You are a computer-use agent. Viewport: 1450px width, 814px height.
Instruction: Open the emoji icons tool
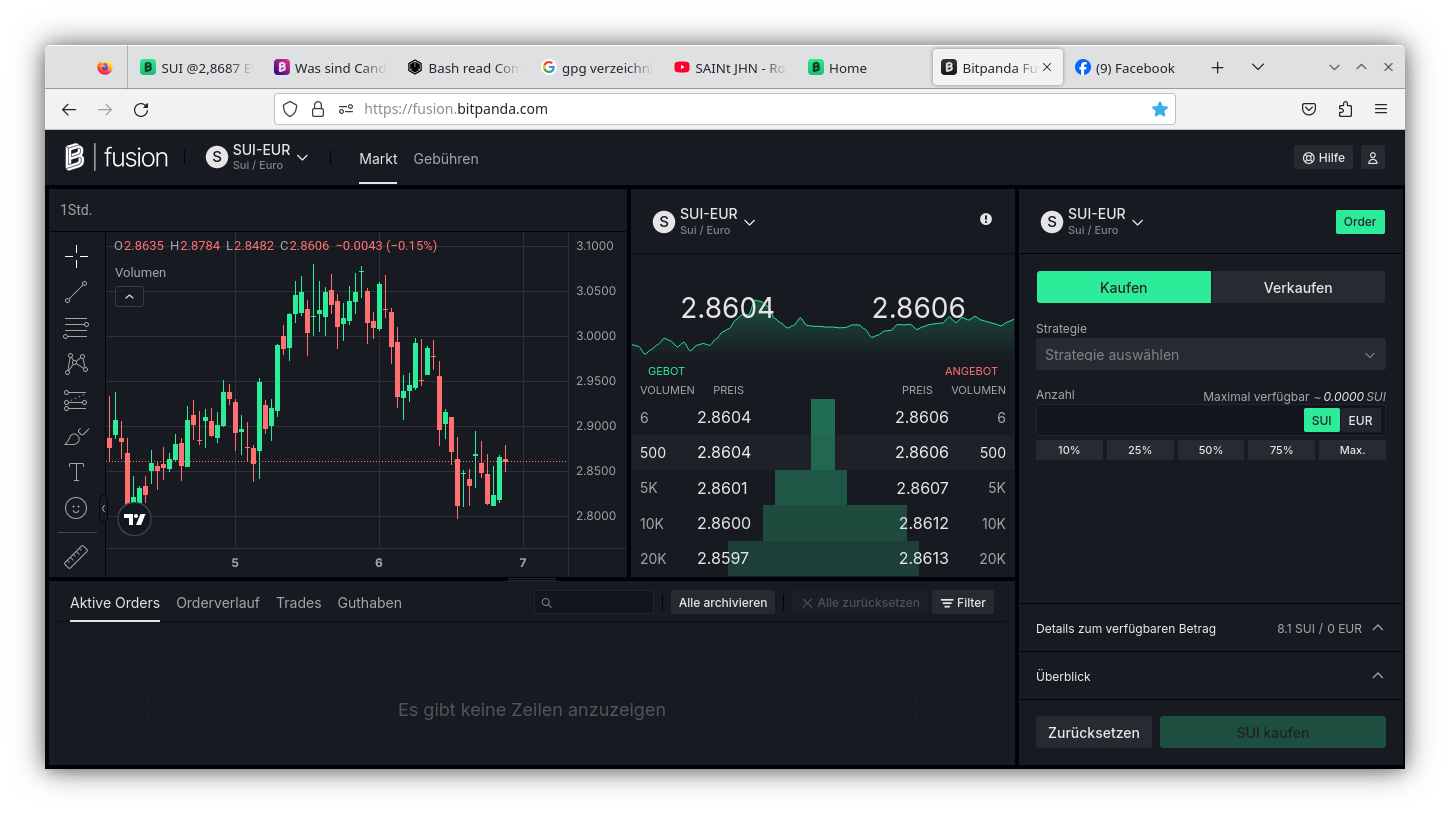[x=76, y=508]
